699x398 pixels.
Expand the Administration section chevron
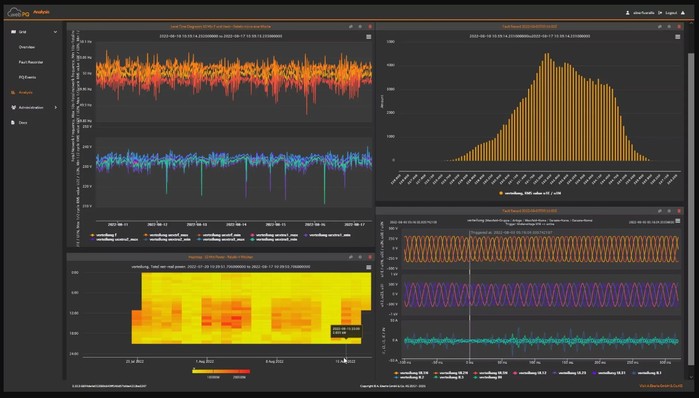tap(55, 107)
